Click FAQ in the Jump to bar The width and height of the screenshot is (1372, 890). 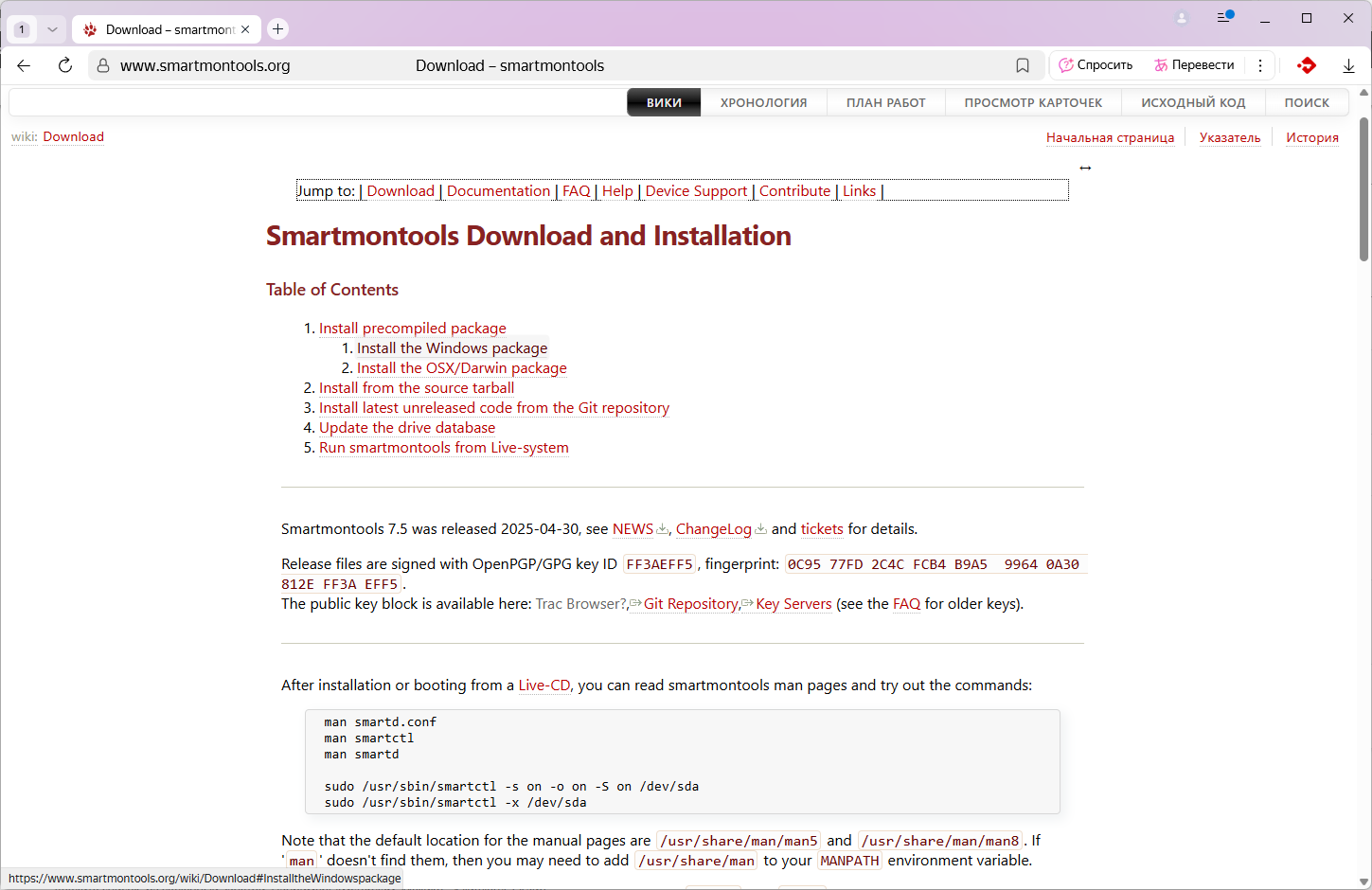(577, 190)
